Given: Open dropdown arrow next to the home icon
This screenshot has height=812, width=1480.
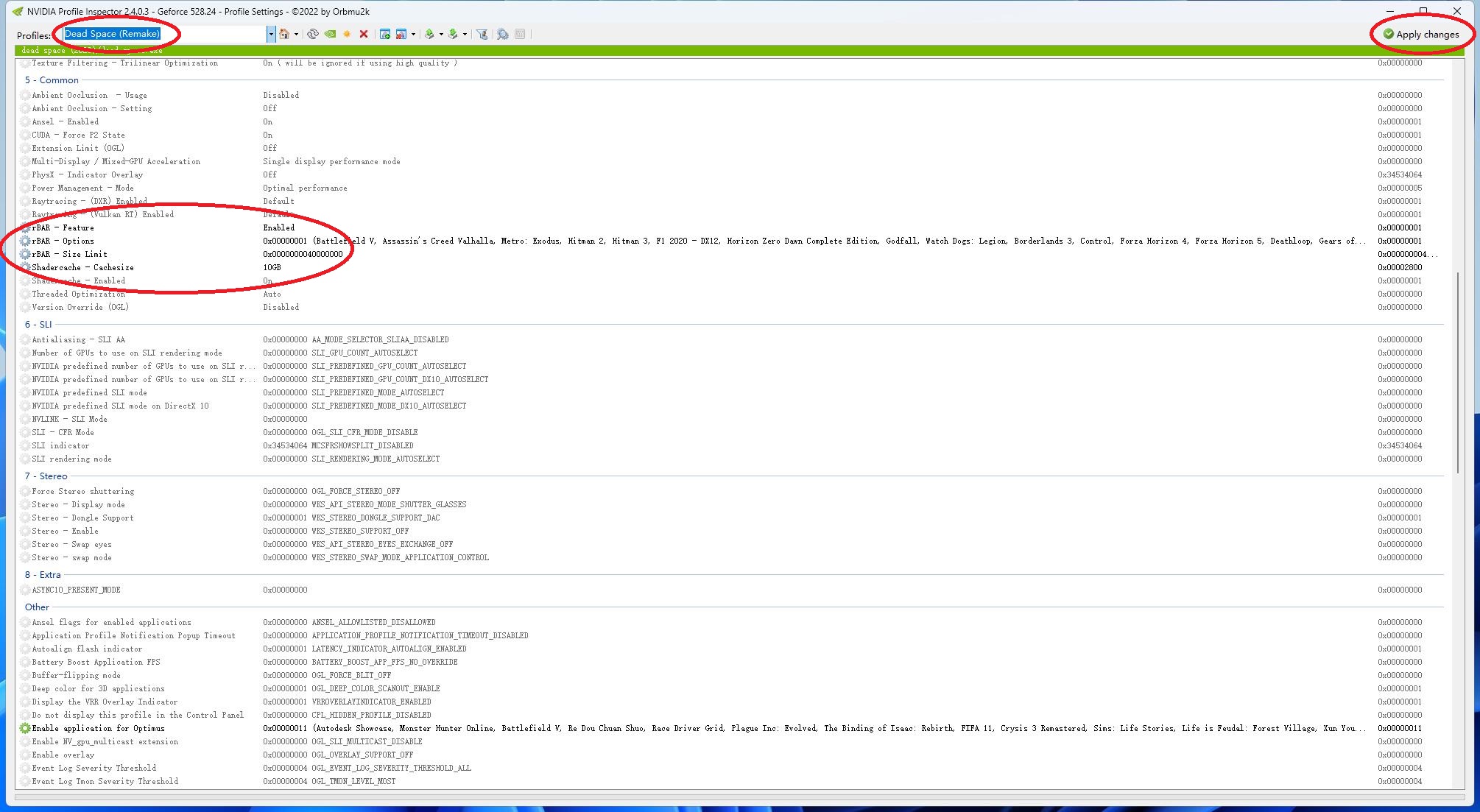Looking at the screenshot, I should pos(296,34).
